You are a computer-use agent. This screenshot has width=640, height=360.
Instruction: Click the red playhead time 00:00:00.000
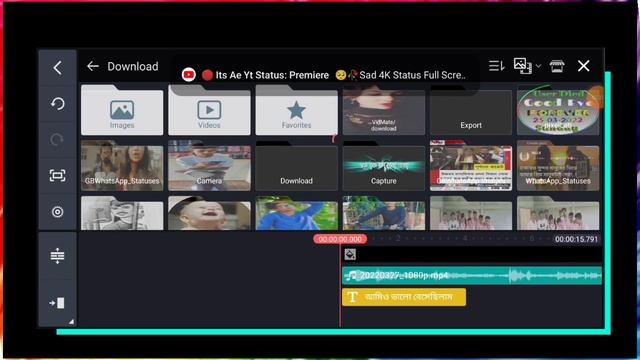[340, 239]
